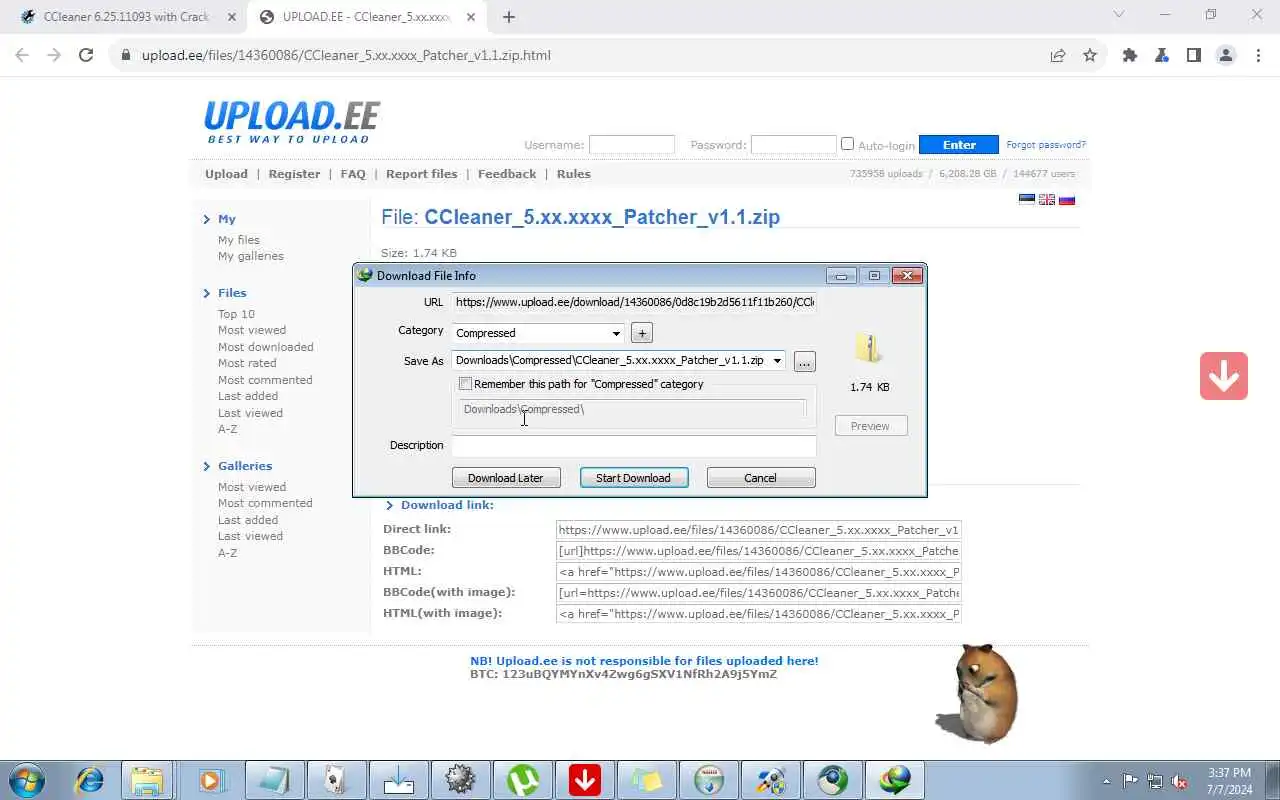Viewport: 1280px width, 800px height.
Task: Click the Password input field
Action: click(x=793, y=145)
